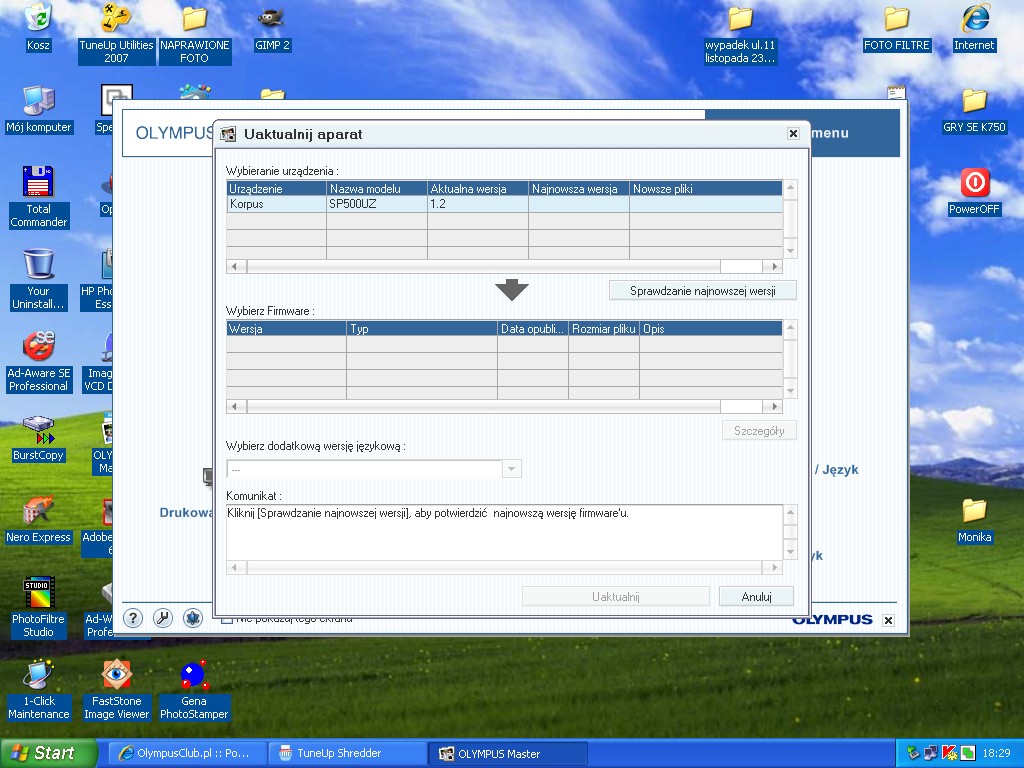
Task: Click right arrow of Komunikat horizontal scrollbar
Action: [775, 567]
